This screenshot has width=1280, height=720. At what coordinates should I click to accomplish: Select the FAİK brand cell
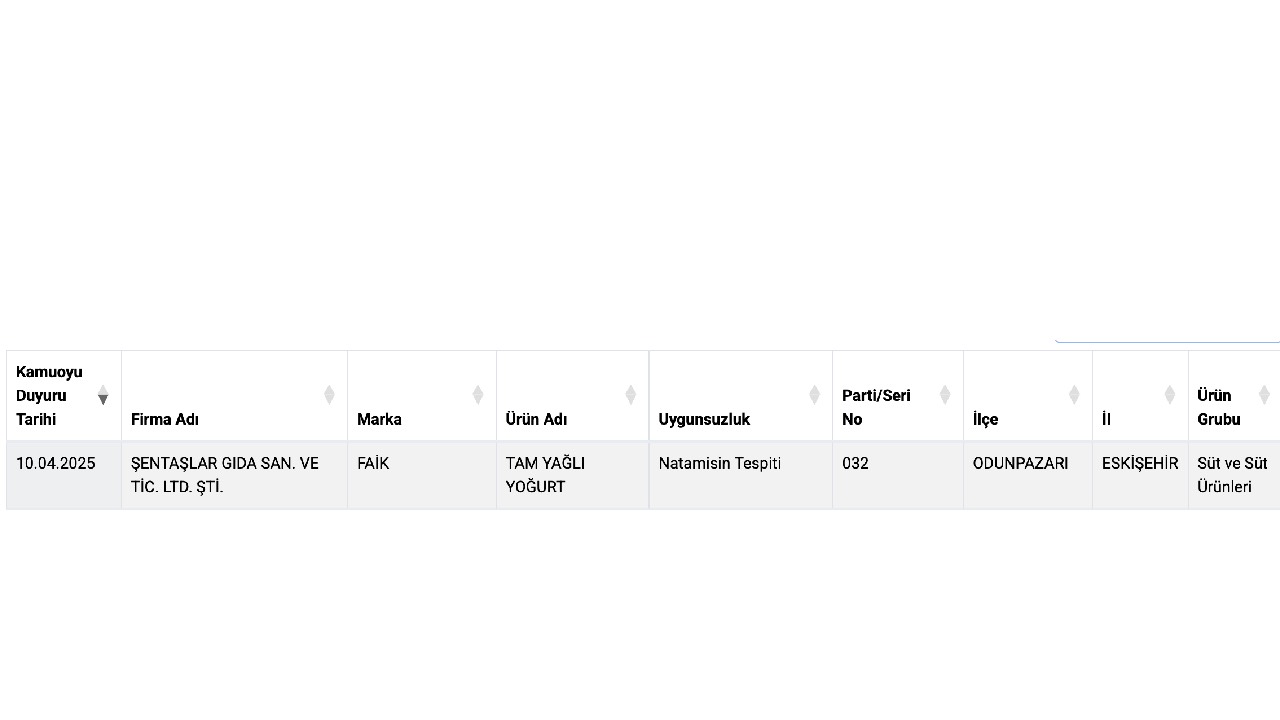click(x=373, y=463)
